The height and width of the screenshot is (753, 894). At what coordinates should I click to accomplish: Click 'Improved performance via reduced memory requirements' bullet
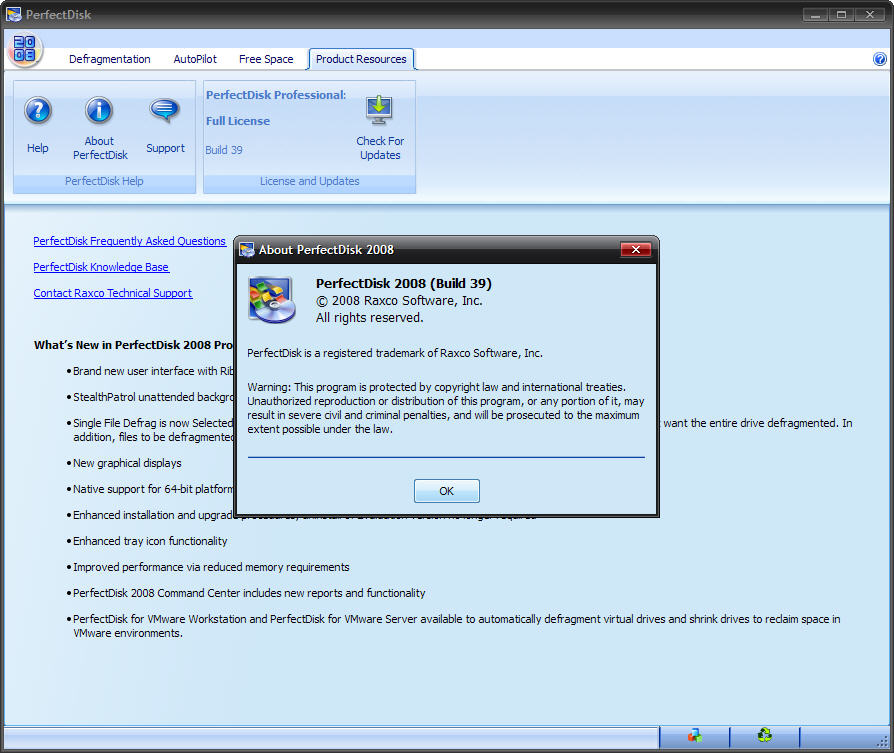click(x=211, y=567)
